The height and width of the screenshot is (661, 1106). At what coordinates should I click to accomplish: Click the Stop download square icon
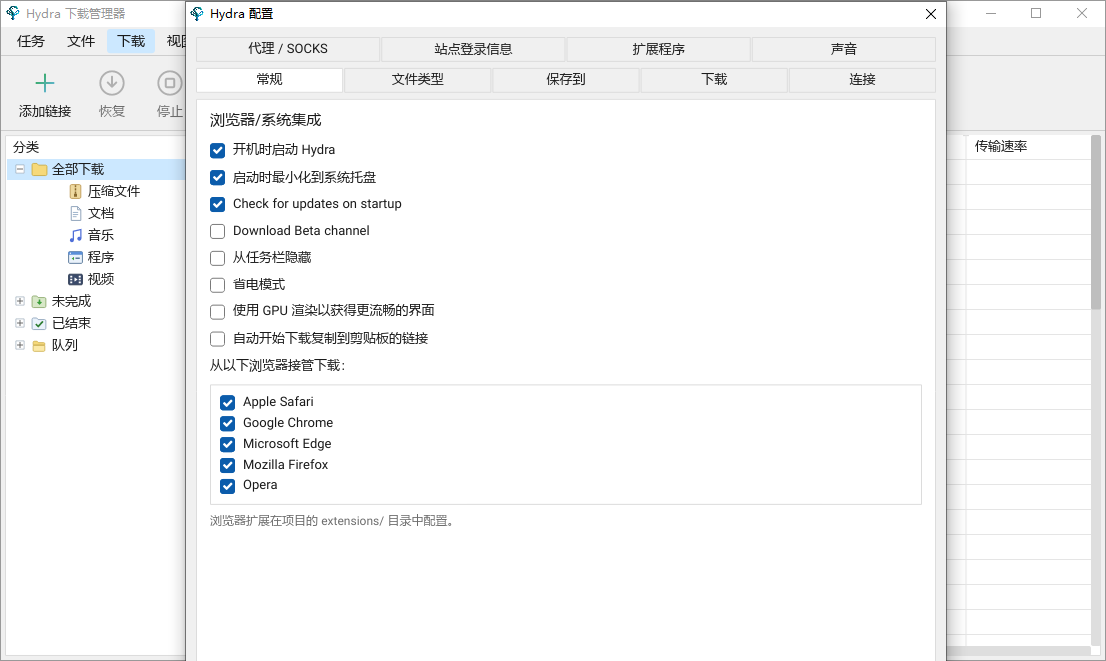coord(169,83)
